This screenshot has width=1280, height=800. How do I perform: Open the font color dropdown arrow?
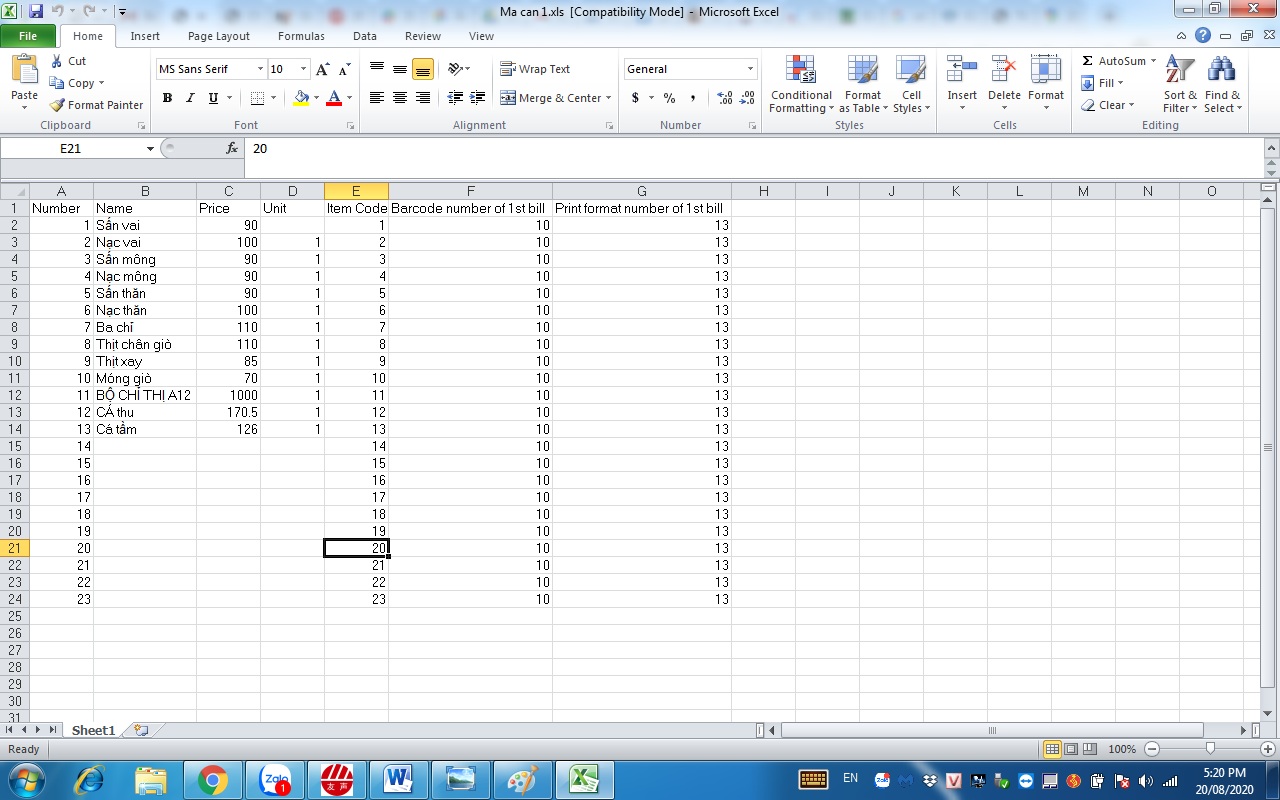[x=349, y=98]
